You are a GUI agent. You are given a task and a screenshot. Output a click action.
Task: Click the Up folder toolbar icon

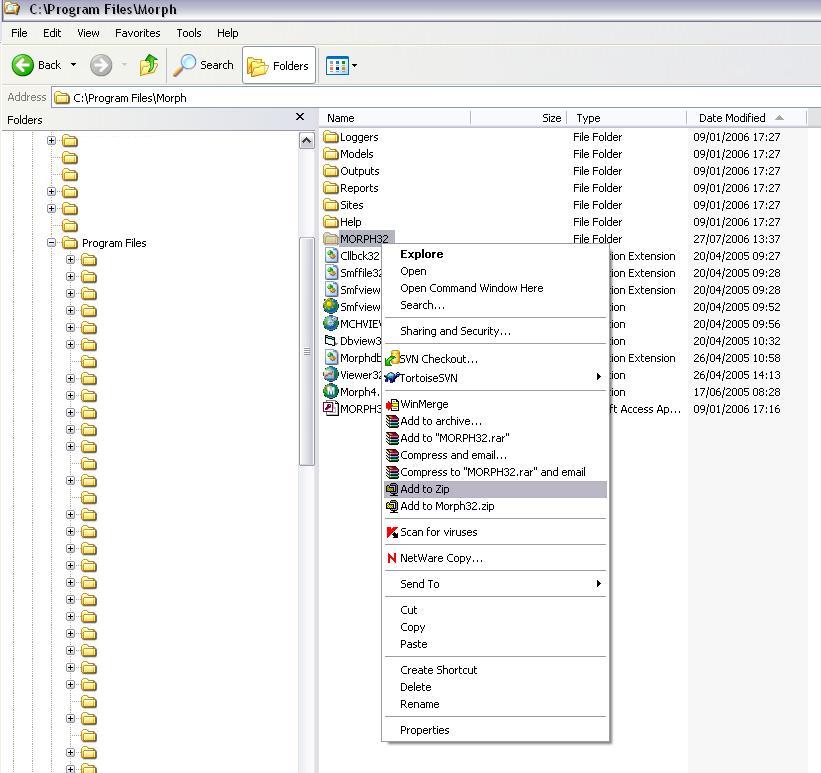click(x=149, y=65)
